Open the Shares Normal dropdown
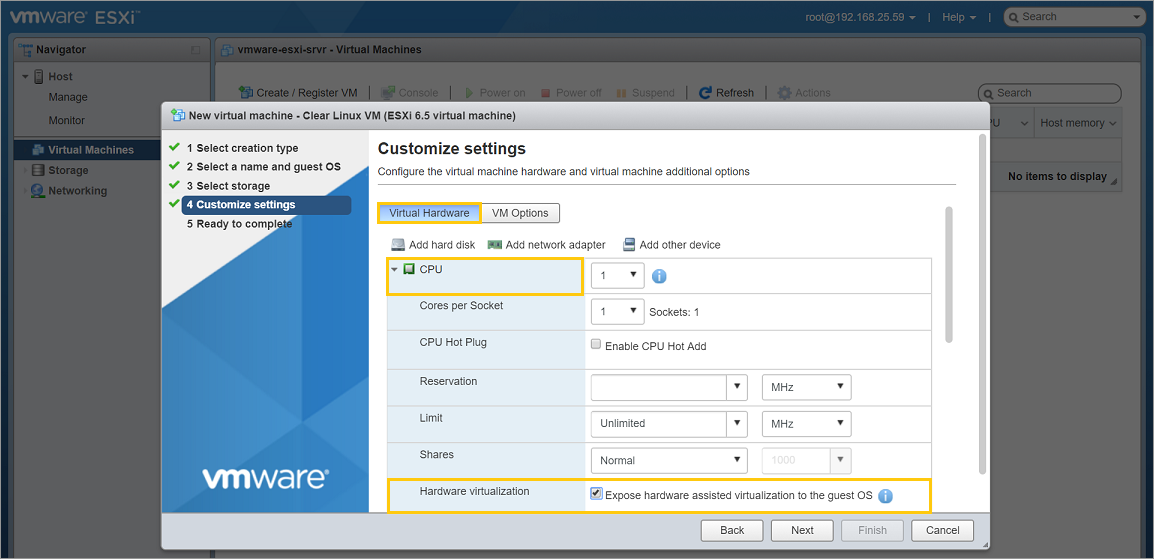The height and width of the screenshot is (559, 1154). point(669,460)
